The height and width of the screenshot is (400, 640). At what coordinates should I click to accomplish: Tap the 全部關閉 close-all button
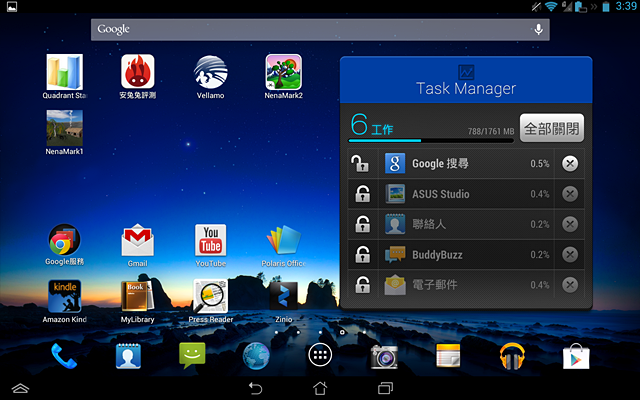point(551,128)
